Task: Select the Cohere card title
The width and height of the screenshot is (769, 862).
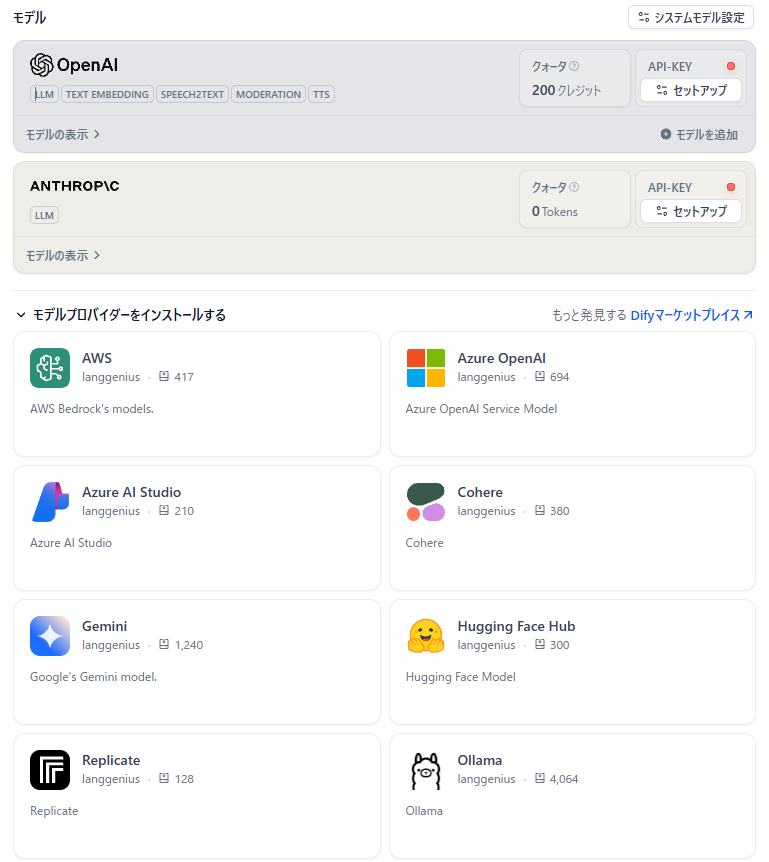Action: 480,492
